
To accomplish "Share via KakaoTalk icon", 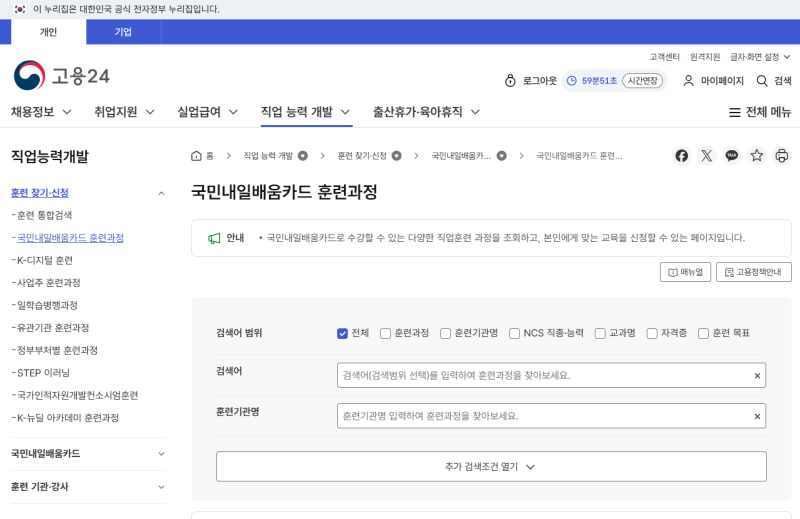I will (x=731, y=156).
